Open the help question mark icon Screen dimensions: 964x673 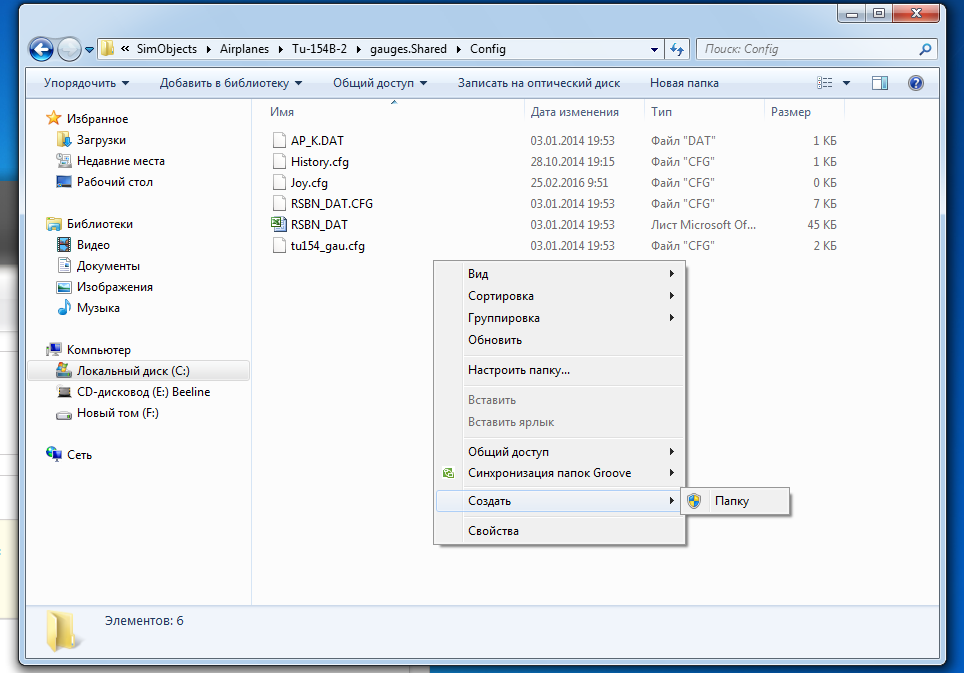(x=915, y=83)
